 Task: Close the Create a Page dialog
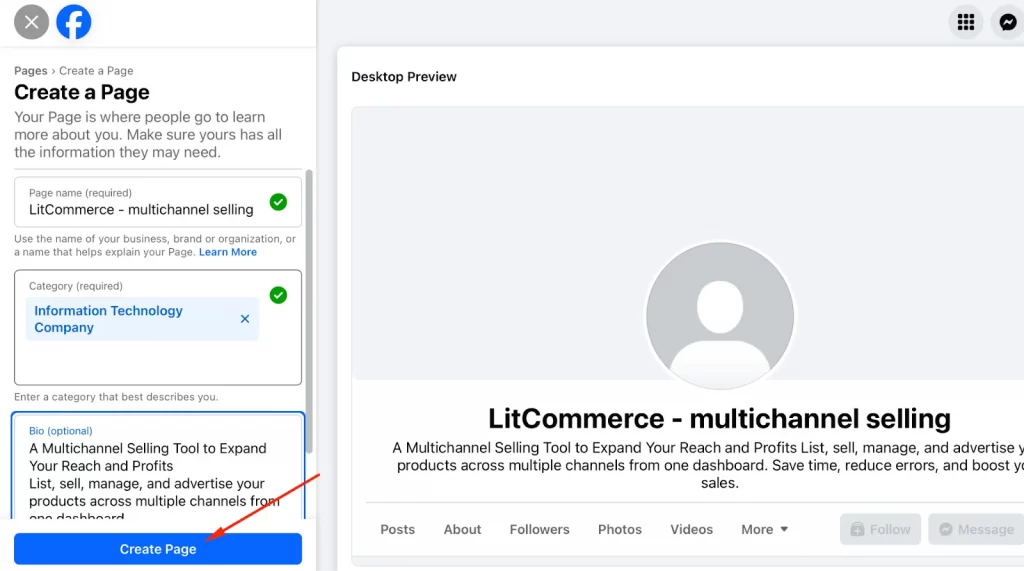coord(31,22)
